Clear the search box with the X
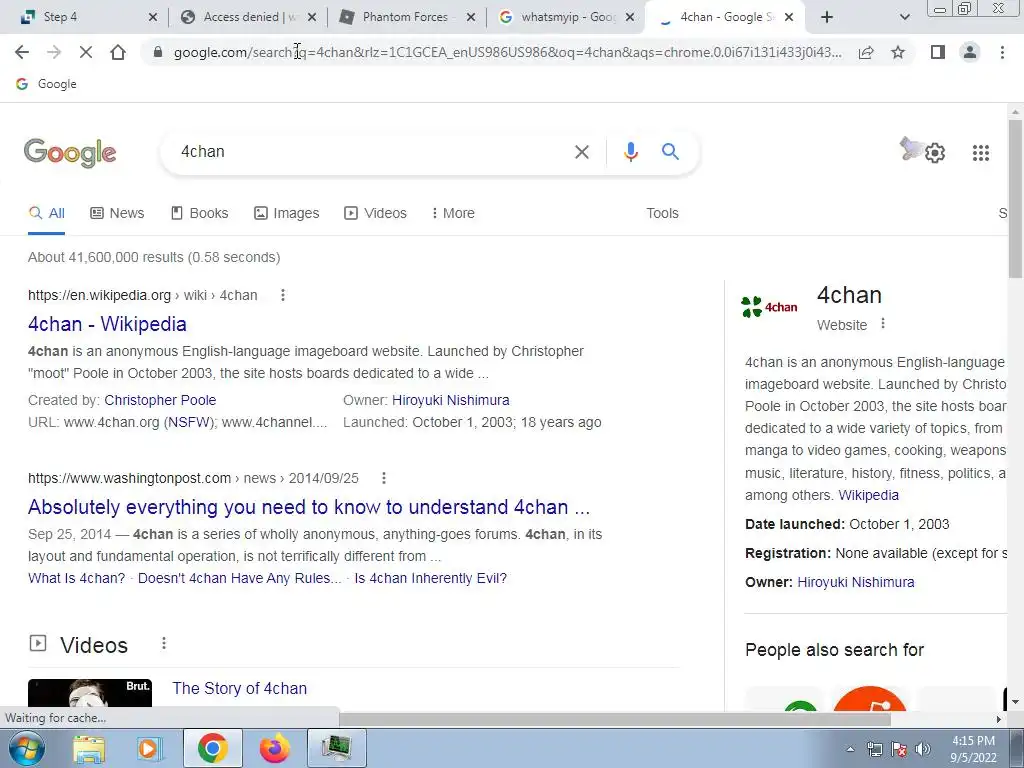Screen dimensions: 1024x768 [581, 152]
